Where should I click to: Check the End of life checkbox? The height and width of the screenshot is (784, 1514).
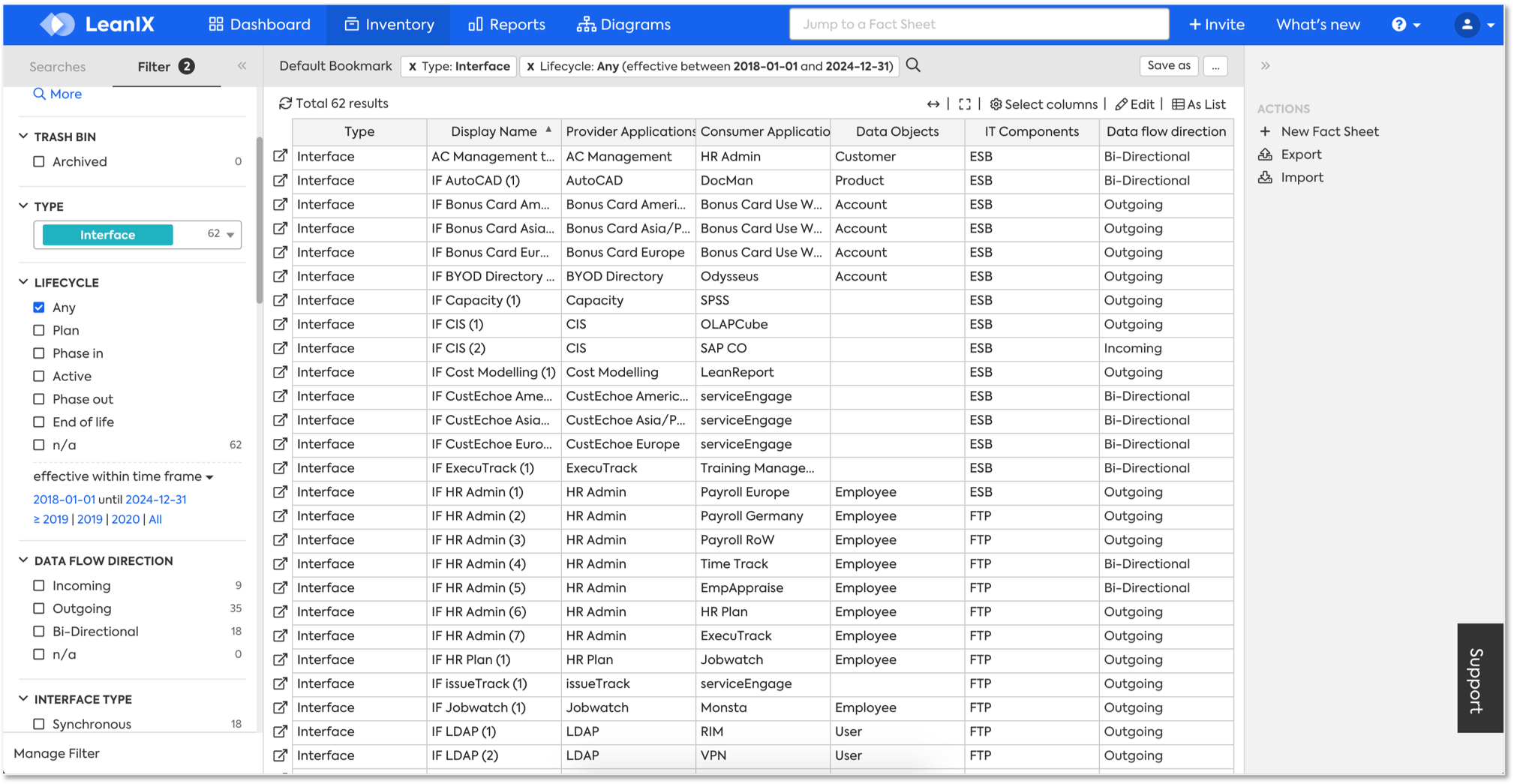click(x=39, y=422)
